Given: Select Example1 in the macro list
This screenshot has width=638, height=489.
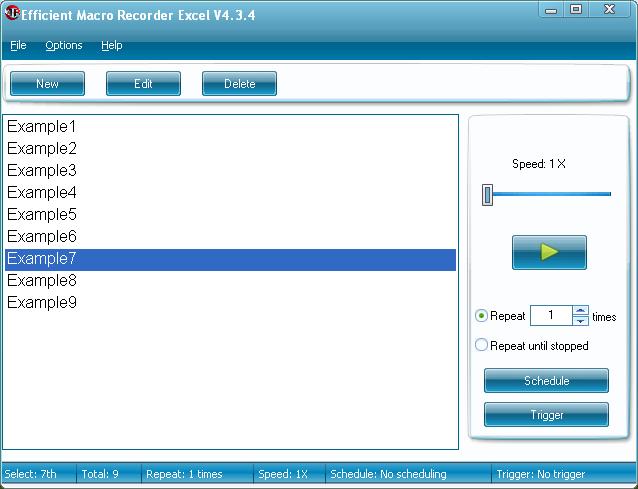Looking at the screenshot, I should click(x=230, y=127).
